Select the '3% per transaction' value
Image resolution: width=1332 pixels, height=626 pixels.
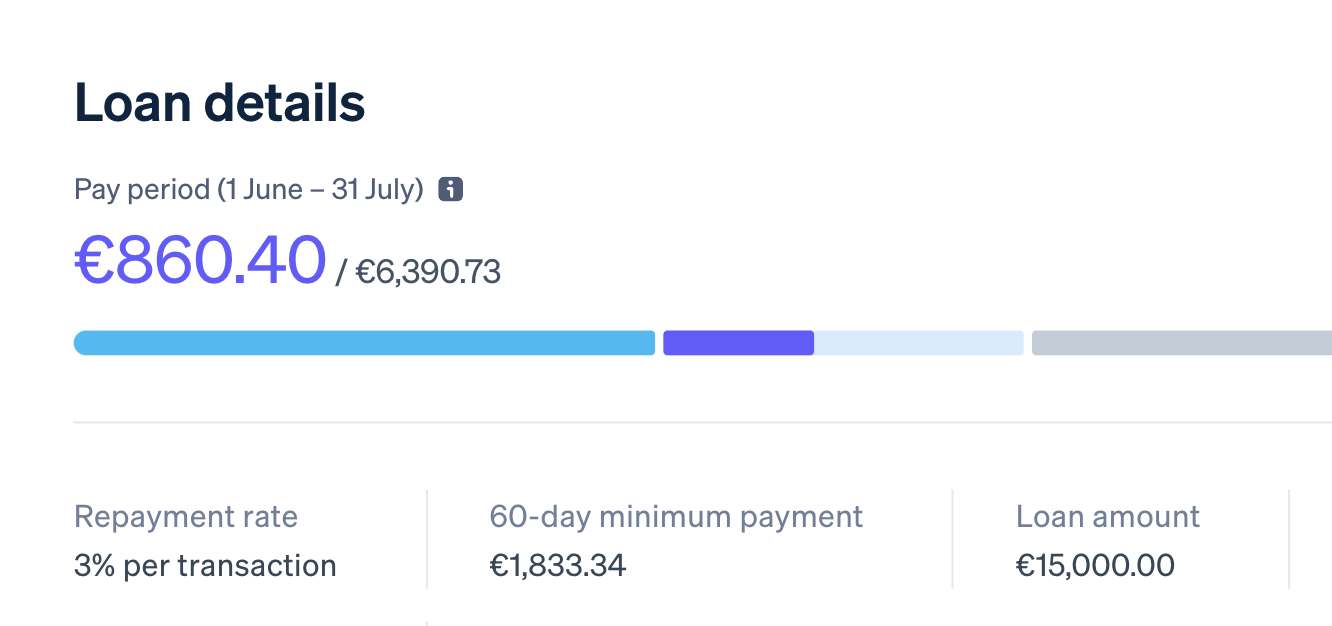[205, 566]
